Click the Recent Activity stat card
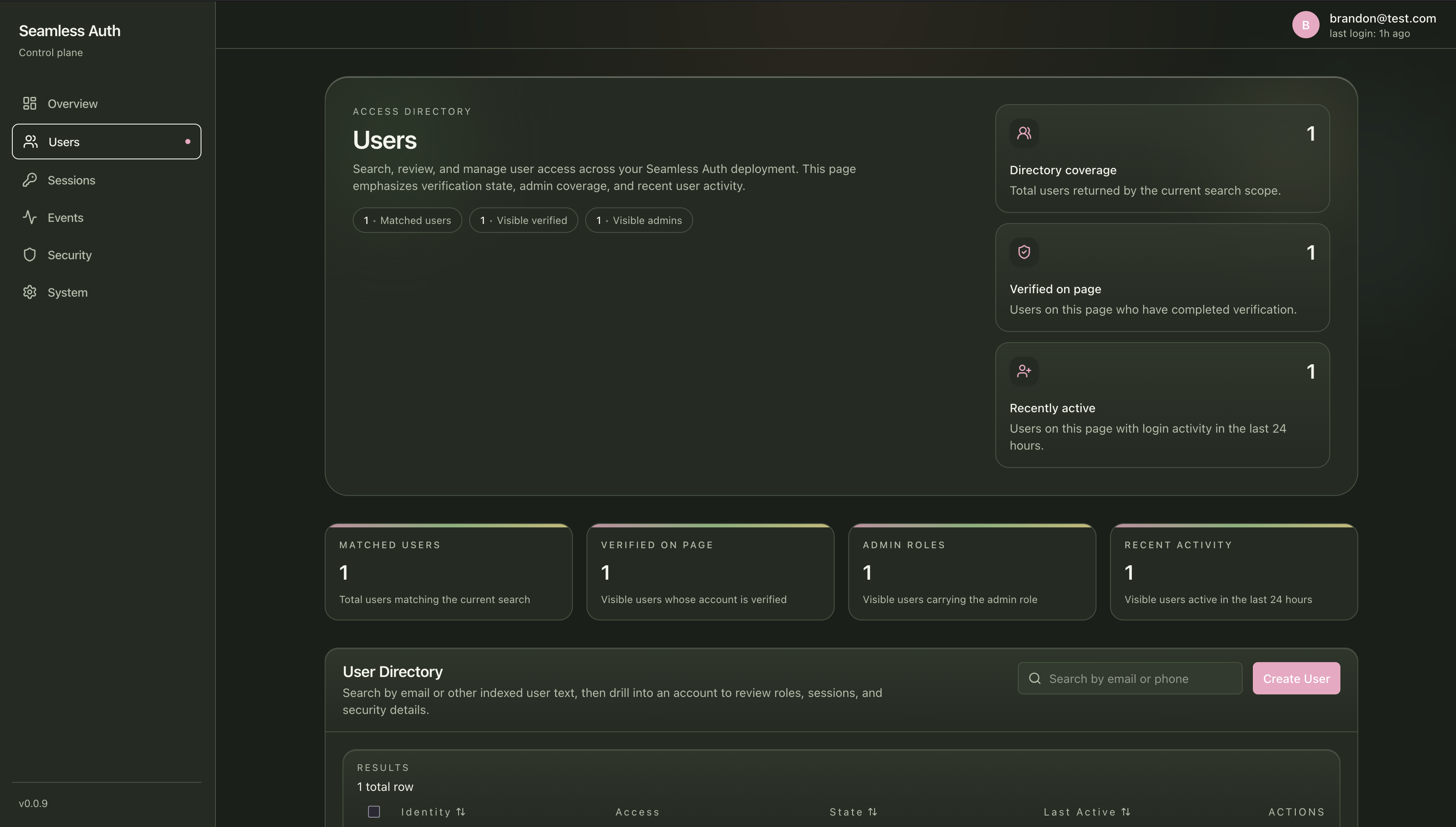Screen dimensions: 1456x827 (1233, 572)
